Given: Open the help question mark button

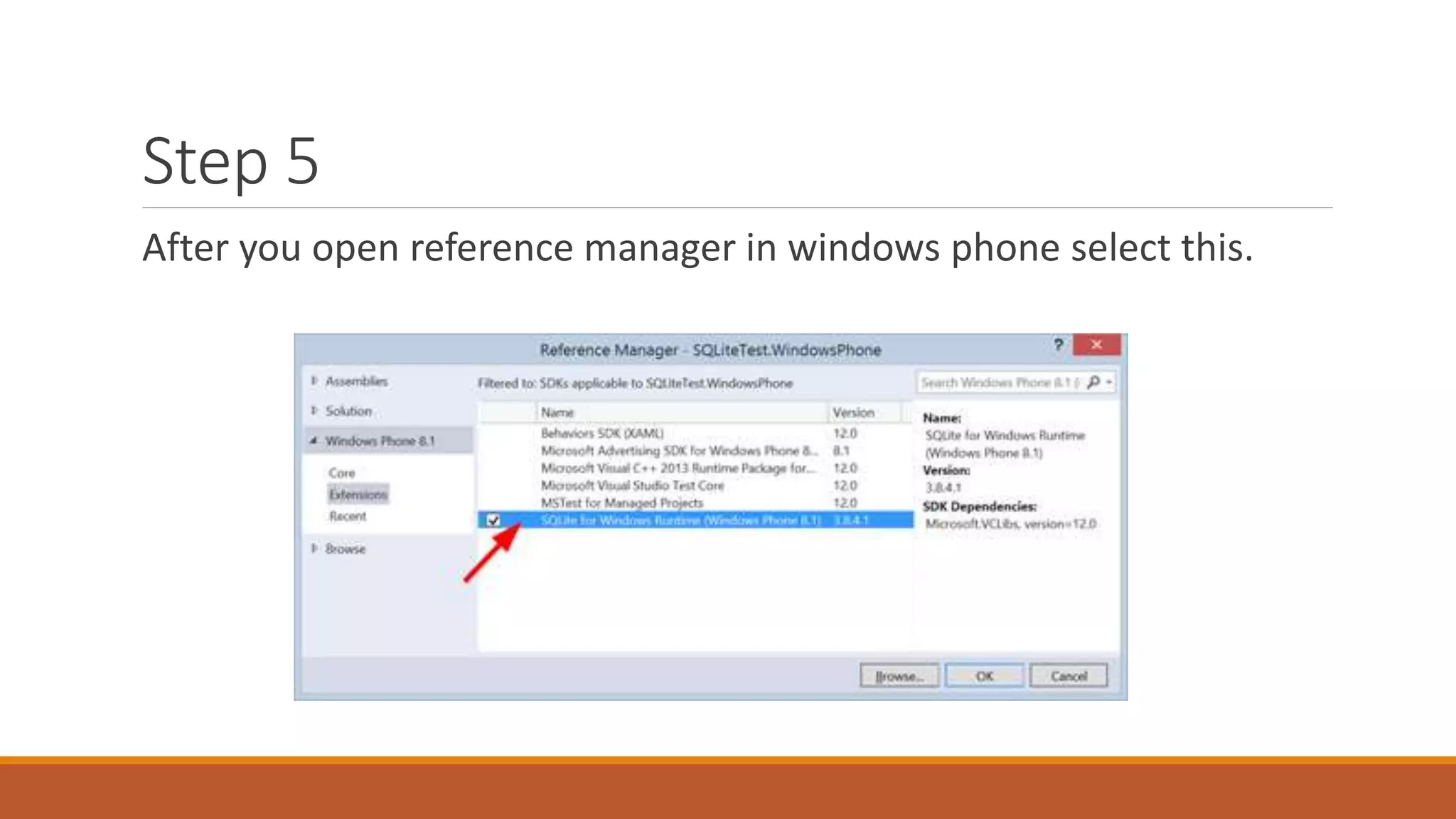Looking at the screenshot, I should click(x=1058, y=345).
